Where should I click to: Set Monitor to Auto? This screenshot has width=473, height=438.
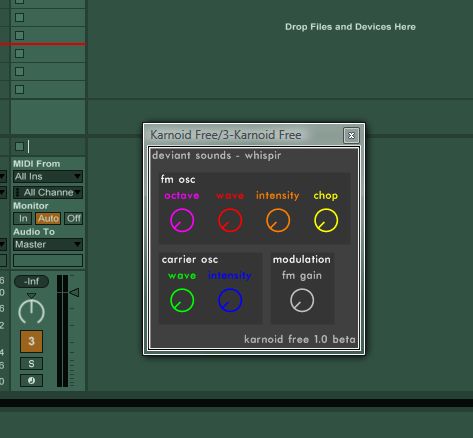[48, 219]
